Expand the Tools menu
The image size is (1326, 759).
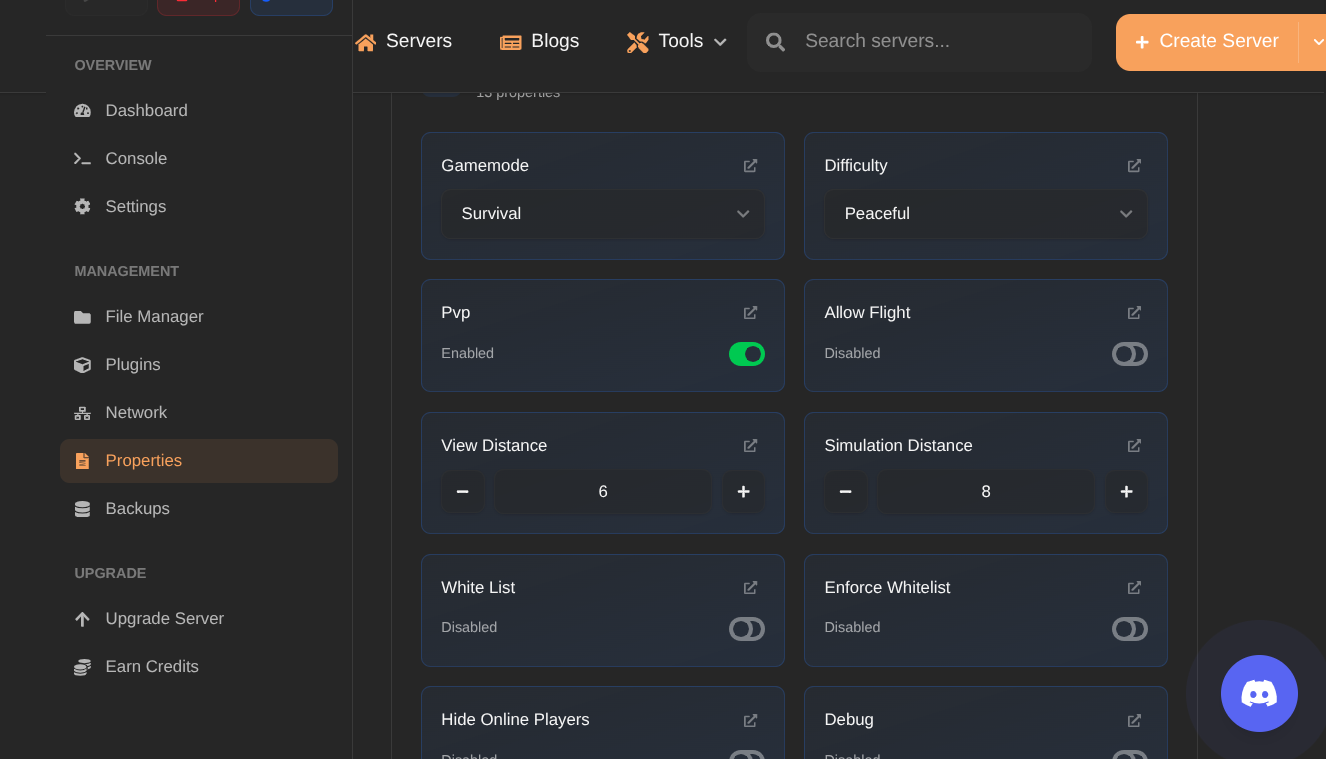[x=677, y=42]
